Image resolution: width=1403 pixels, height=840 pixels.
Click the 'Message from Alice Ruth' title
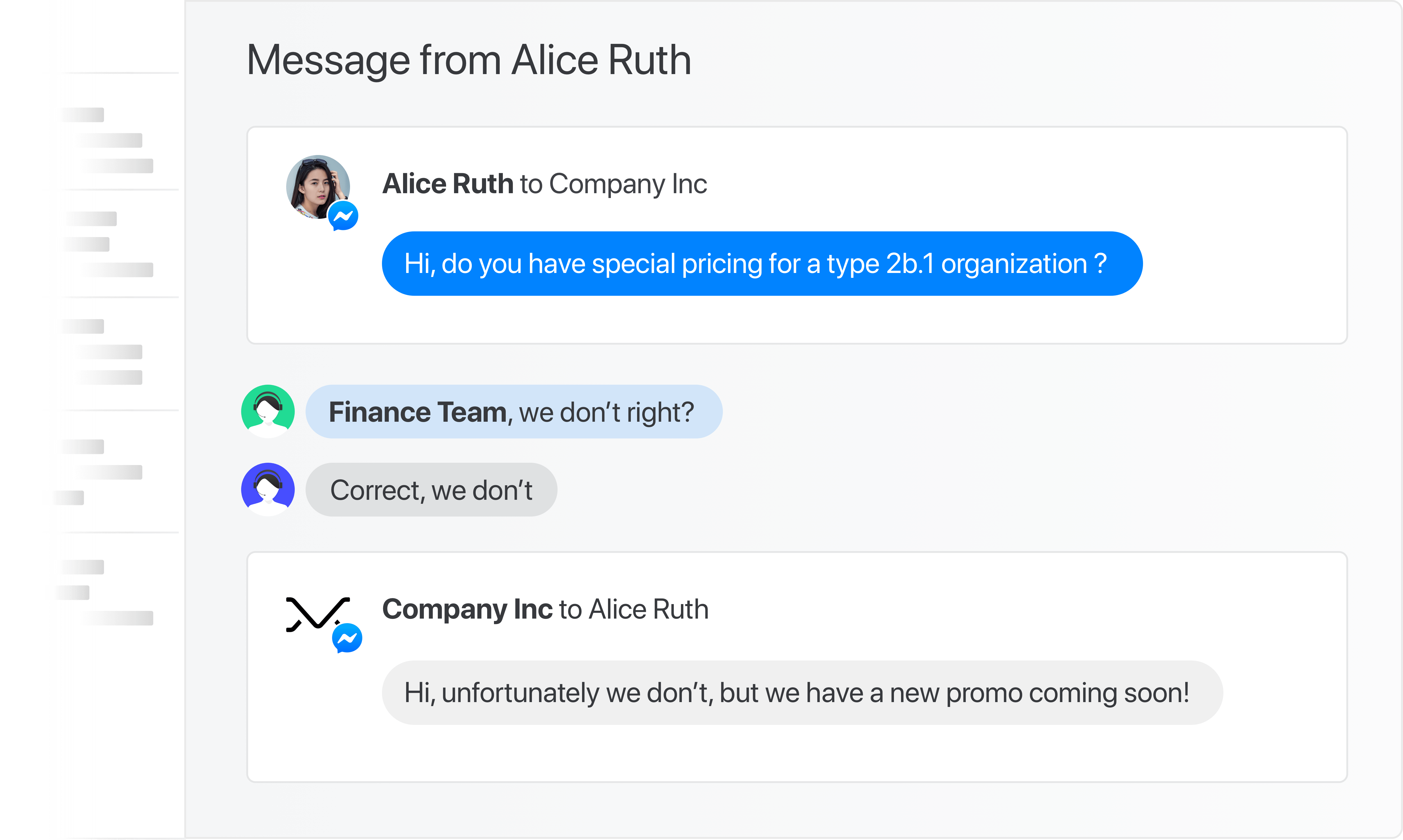pos(469,60)
